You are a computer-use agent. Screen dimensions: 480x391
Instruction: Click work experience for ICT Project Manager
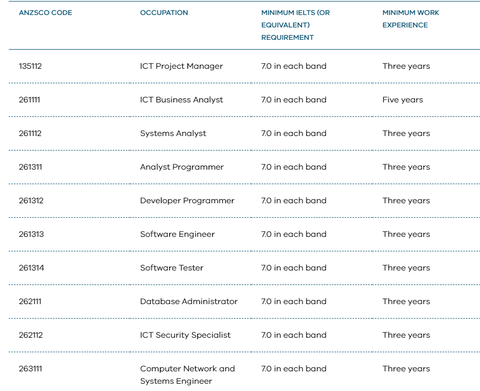tap(406, 66)
